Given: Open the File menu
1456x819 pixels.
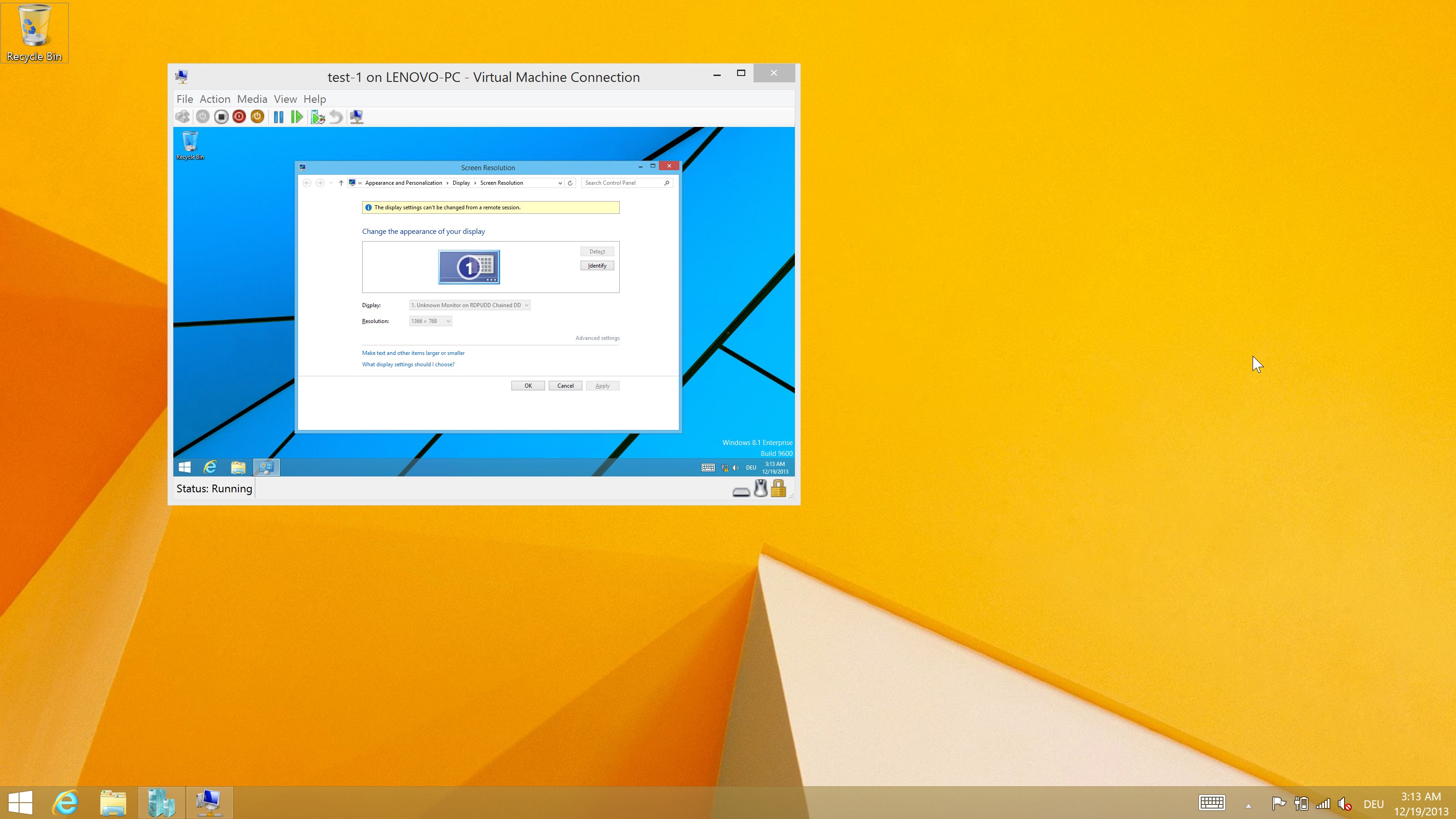Looking at the screenshot, I should click(185, 99).
